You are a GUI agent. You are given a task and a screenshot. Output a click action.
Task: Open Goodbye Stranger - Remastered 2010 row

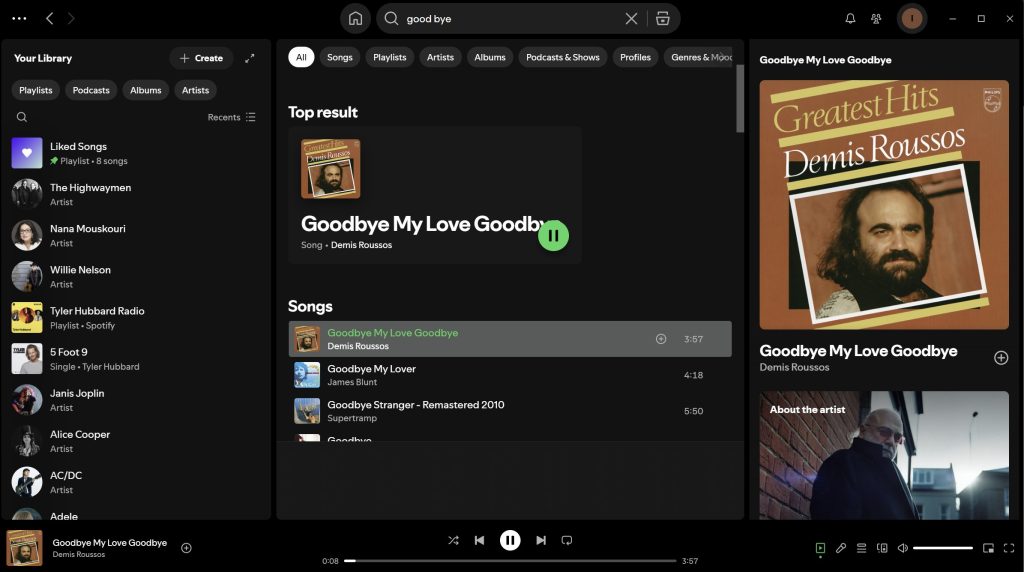tap(510, 411)
